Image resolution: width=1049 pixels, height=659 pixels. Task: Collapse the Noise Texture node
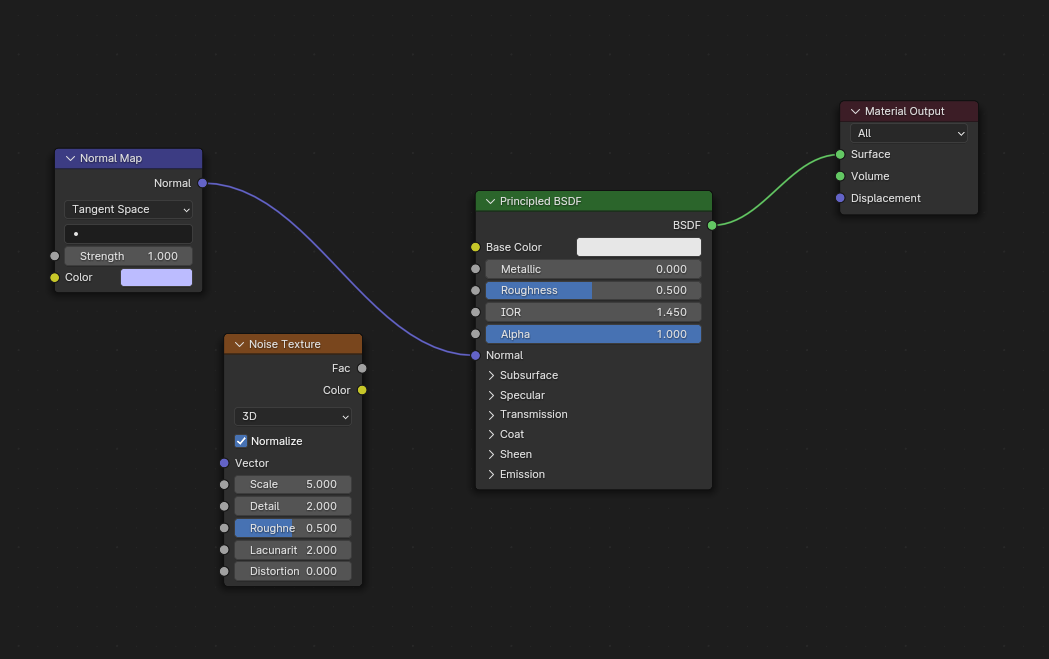tap(239, 344)
